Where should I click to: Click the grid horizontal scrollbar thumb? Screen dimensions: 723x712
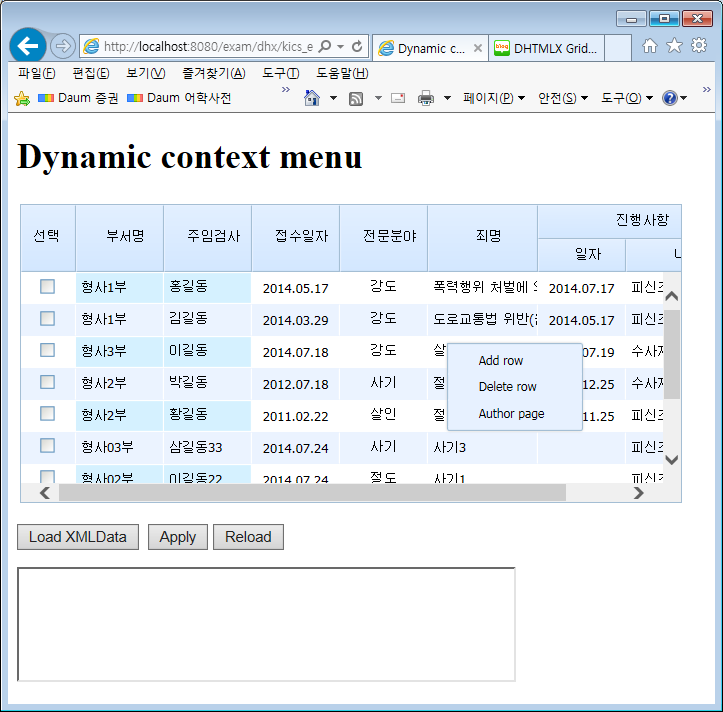coord(312,492)
